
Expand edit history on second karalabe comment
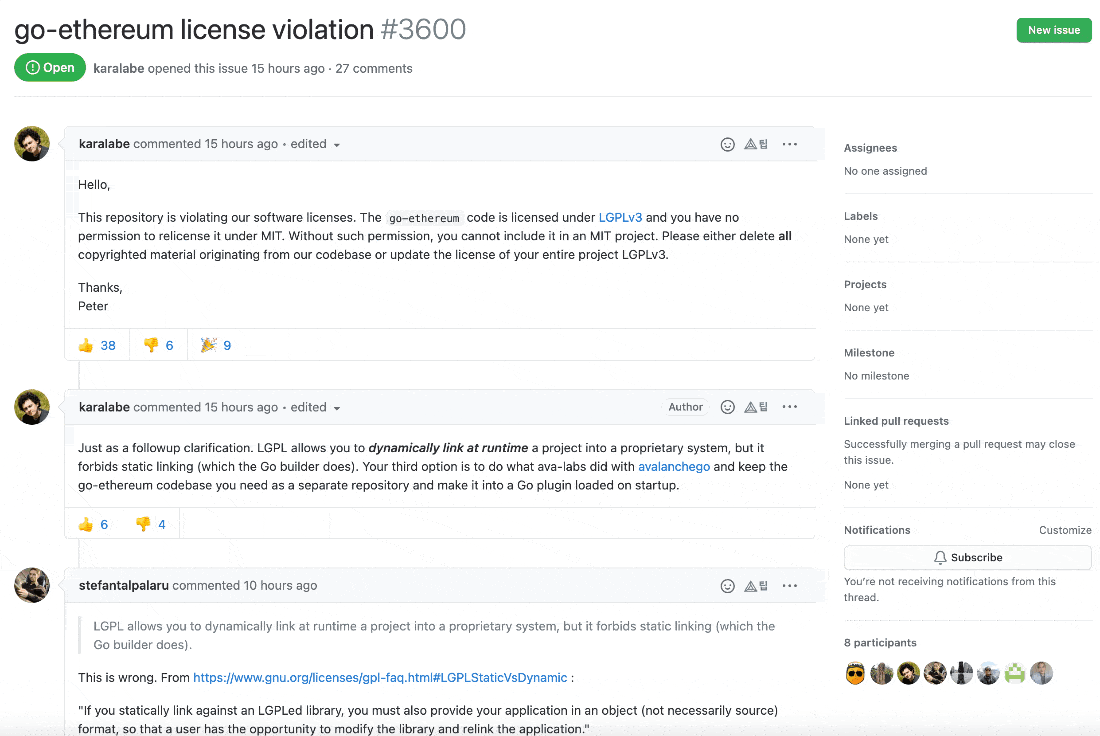315,407
